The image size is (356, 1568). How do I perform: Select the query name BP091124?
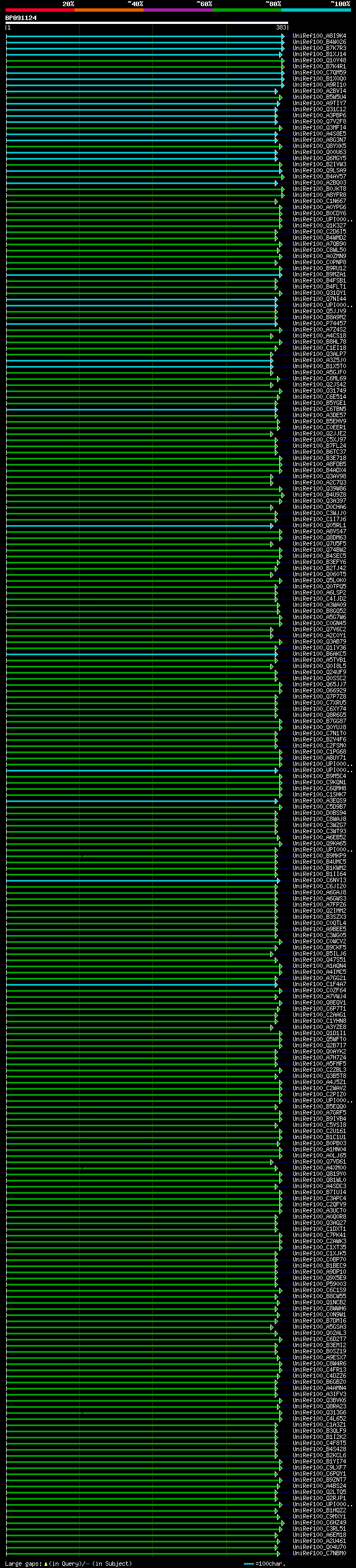pos(21,18)
